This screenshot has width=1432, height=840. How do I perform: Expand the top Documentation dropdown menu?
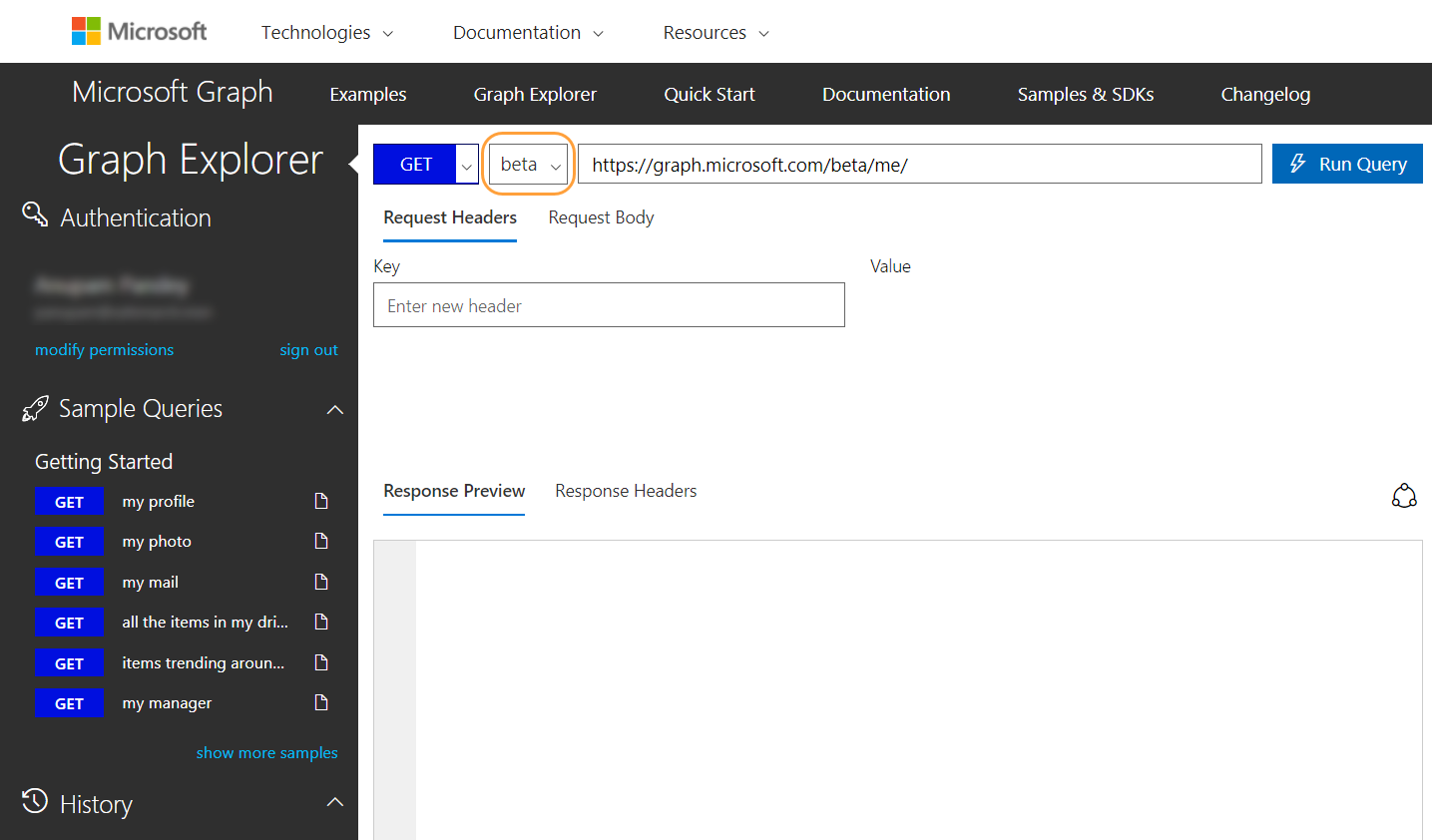click(x=529, y=33)
